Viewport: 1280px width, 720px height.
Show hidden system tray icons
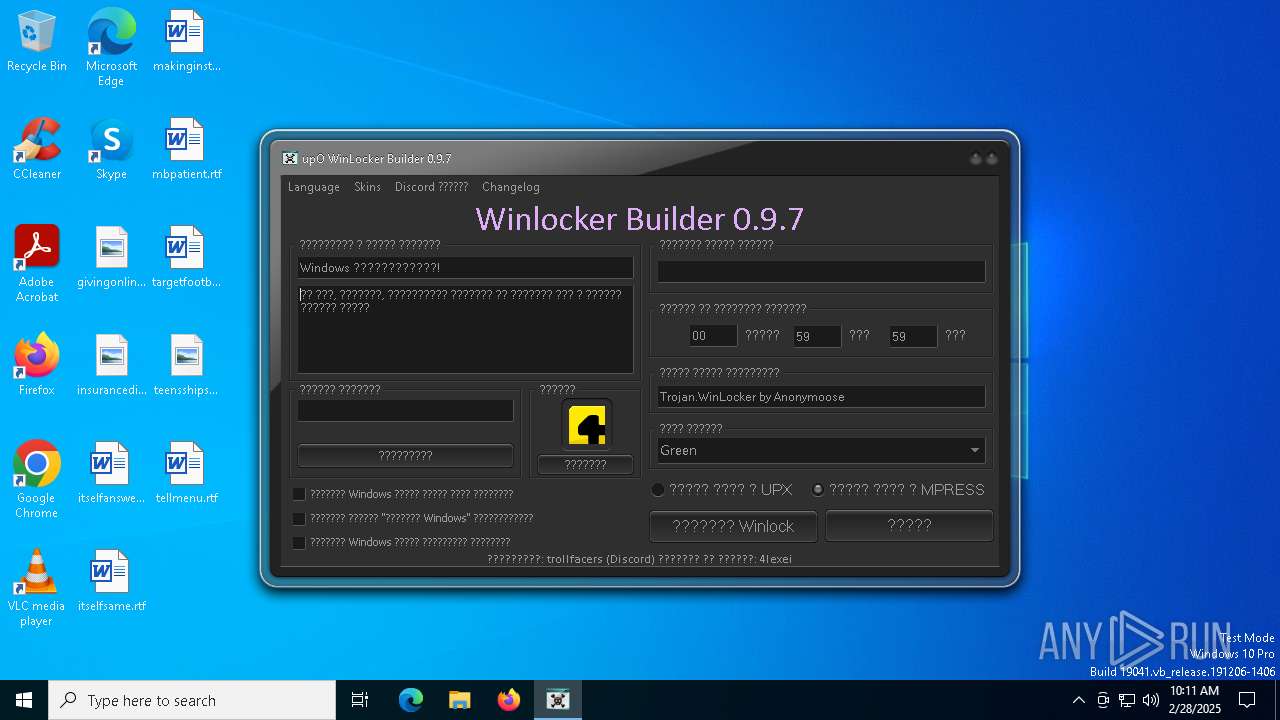click(1078, 700)
